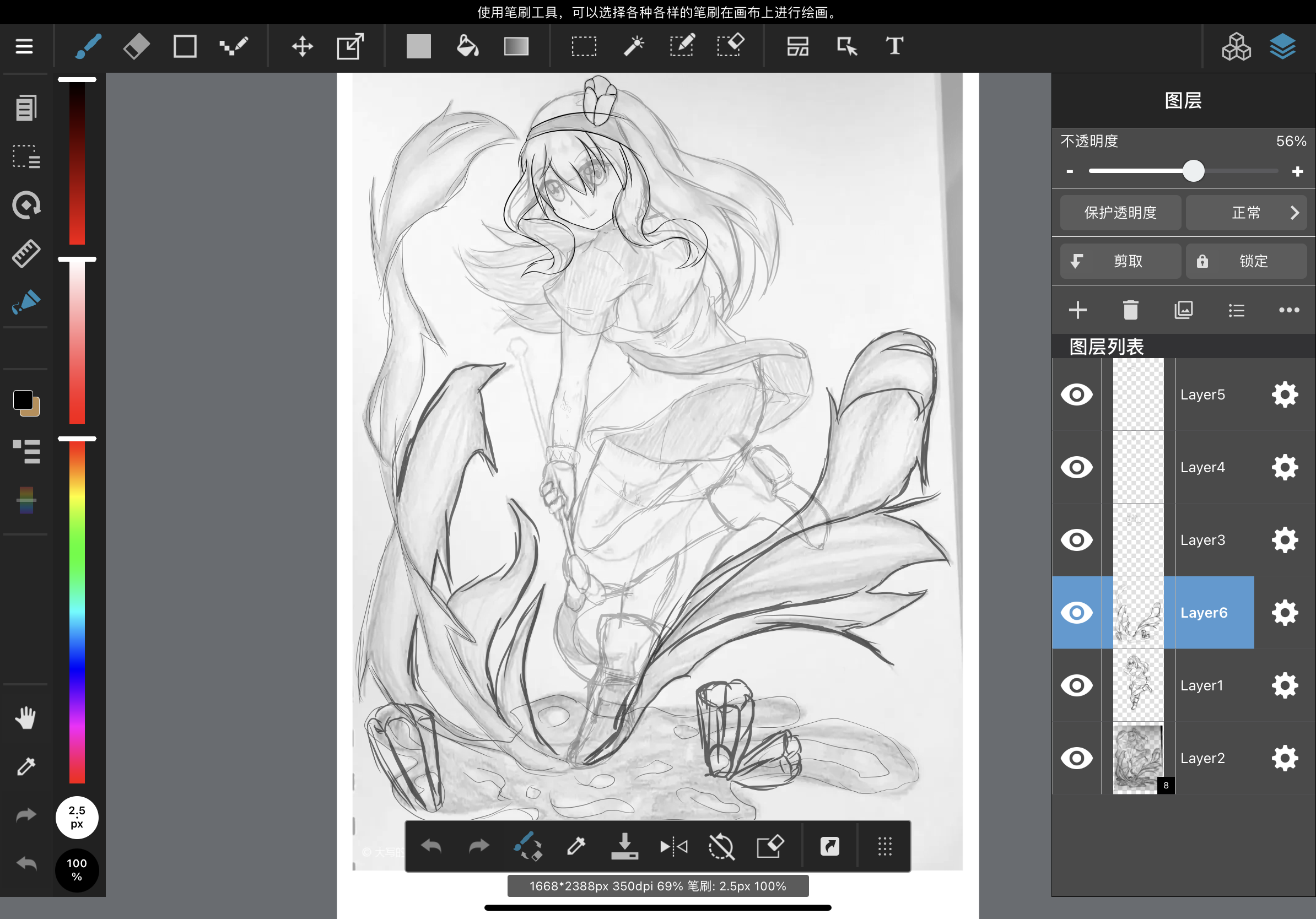Open the ruler snap settings icon

26,253
